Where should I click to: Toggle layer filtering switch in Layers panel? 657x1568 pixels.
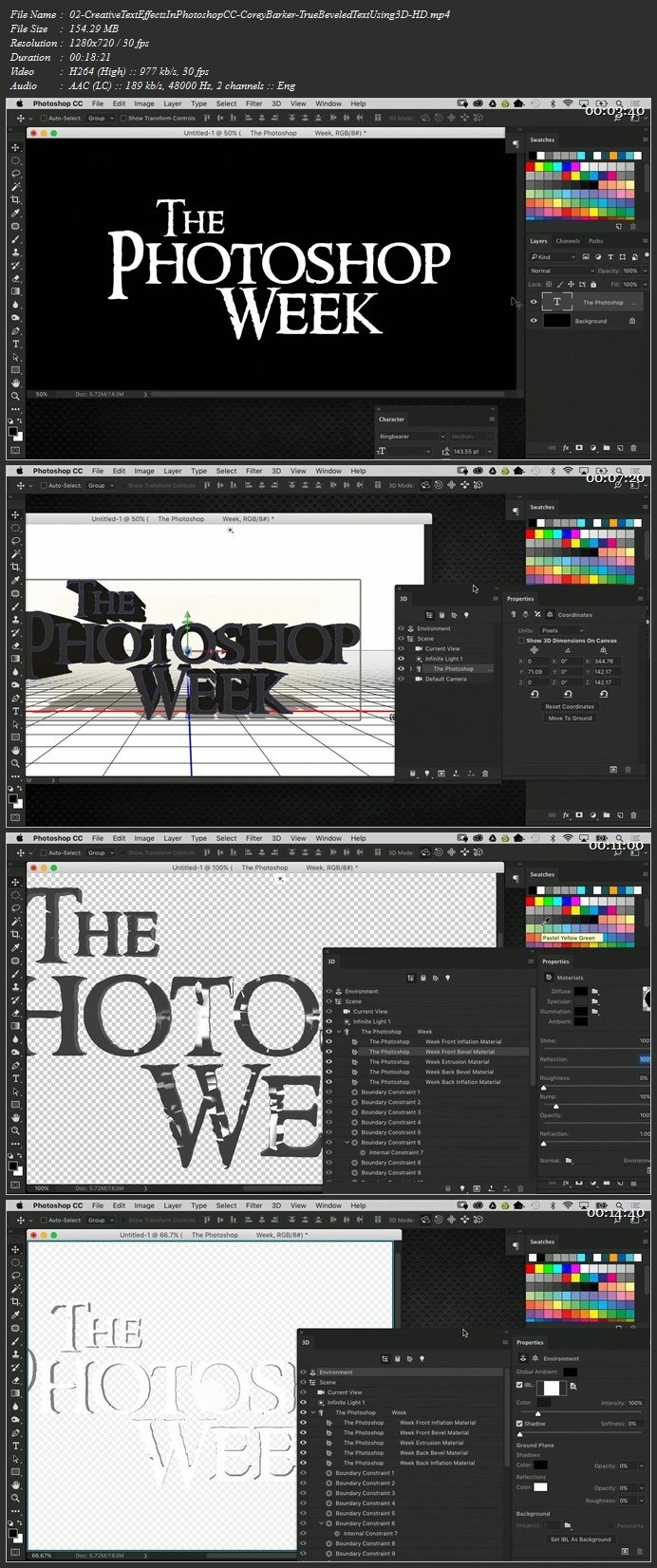(x=647, y=257)
